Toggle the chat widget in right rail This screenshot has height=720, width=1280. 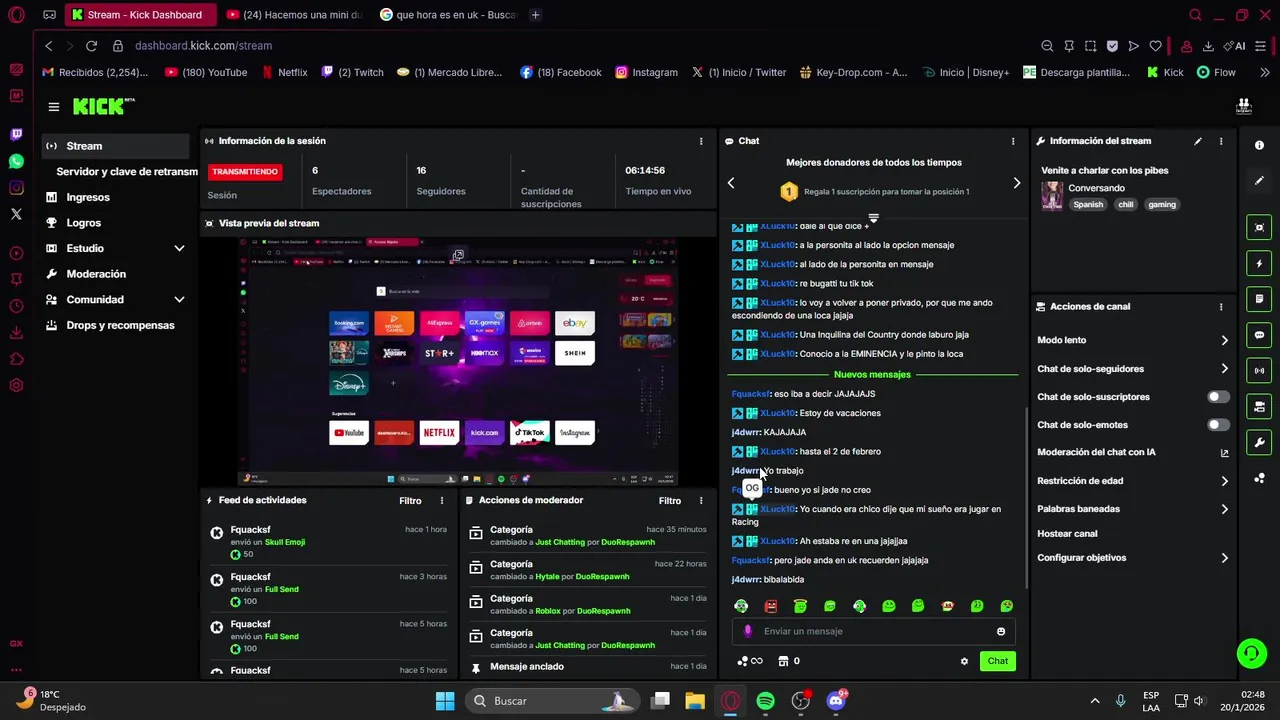point(1259,335)
